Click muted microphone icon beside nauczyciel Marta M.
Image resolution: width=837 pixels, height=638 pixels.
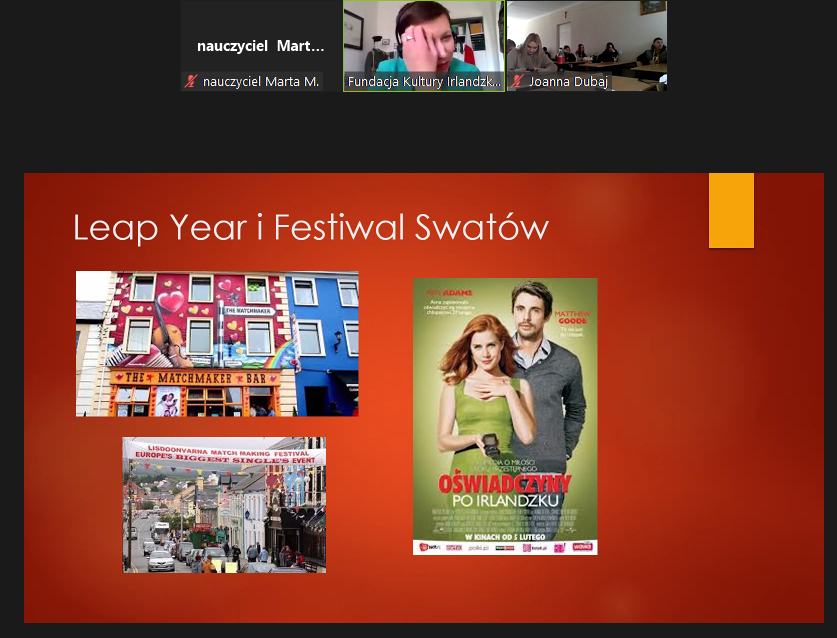[191, 82]
